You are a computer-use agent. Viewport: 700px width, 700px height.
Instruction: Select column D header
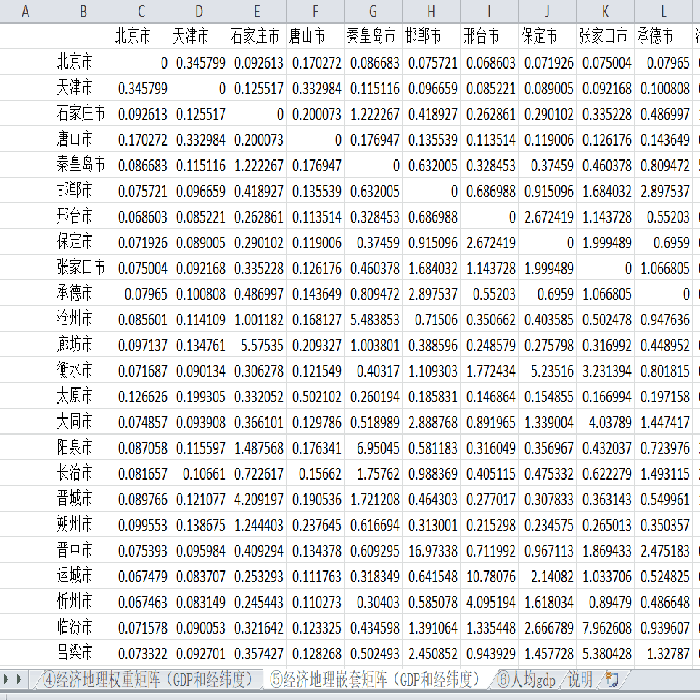(199, 11)
